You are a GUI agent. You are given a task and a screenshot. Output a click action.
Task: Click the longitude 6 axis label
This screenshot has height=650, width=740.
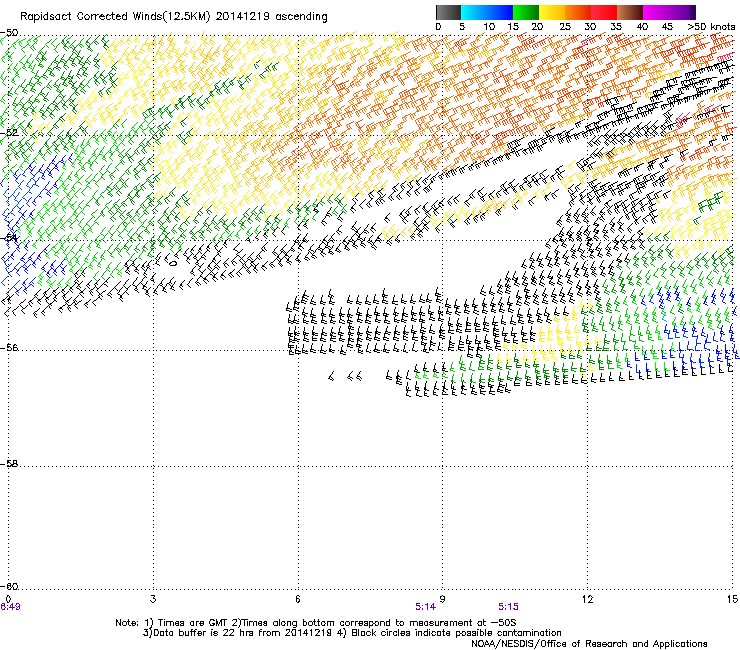pos(298,599)
